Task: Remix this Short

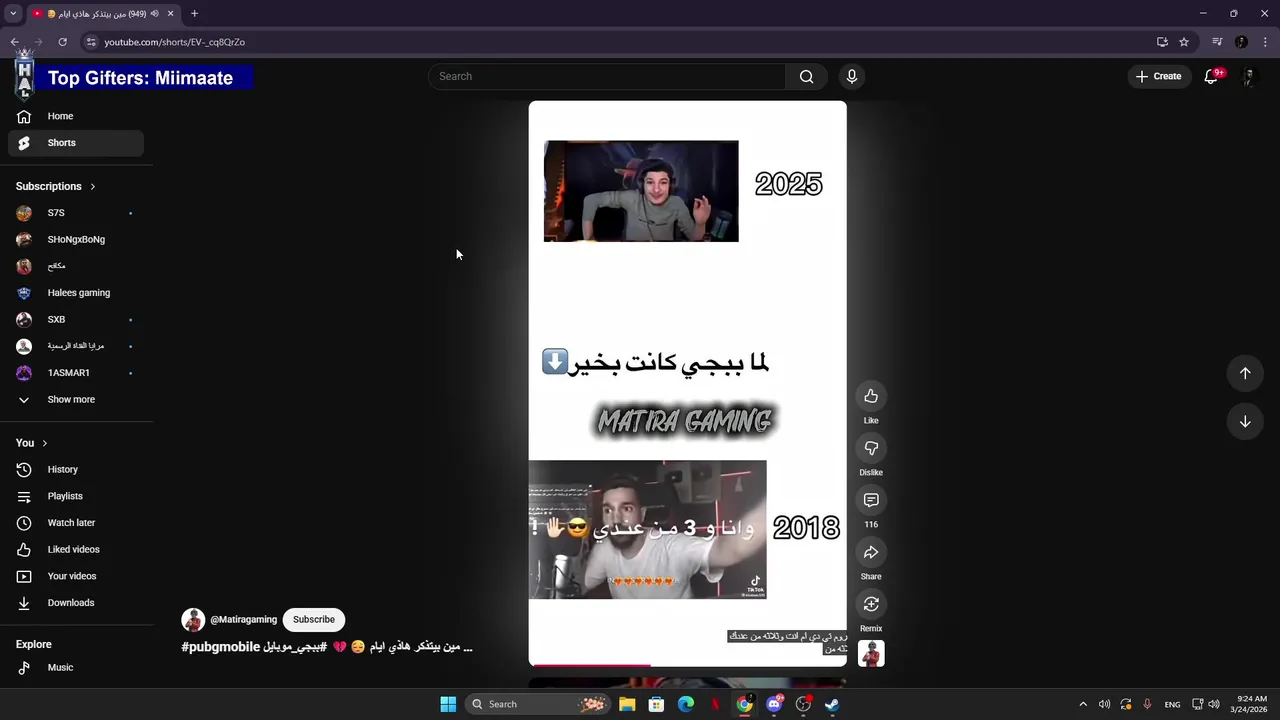Action: pyautogui.click(x=871, y=604)
